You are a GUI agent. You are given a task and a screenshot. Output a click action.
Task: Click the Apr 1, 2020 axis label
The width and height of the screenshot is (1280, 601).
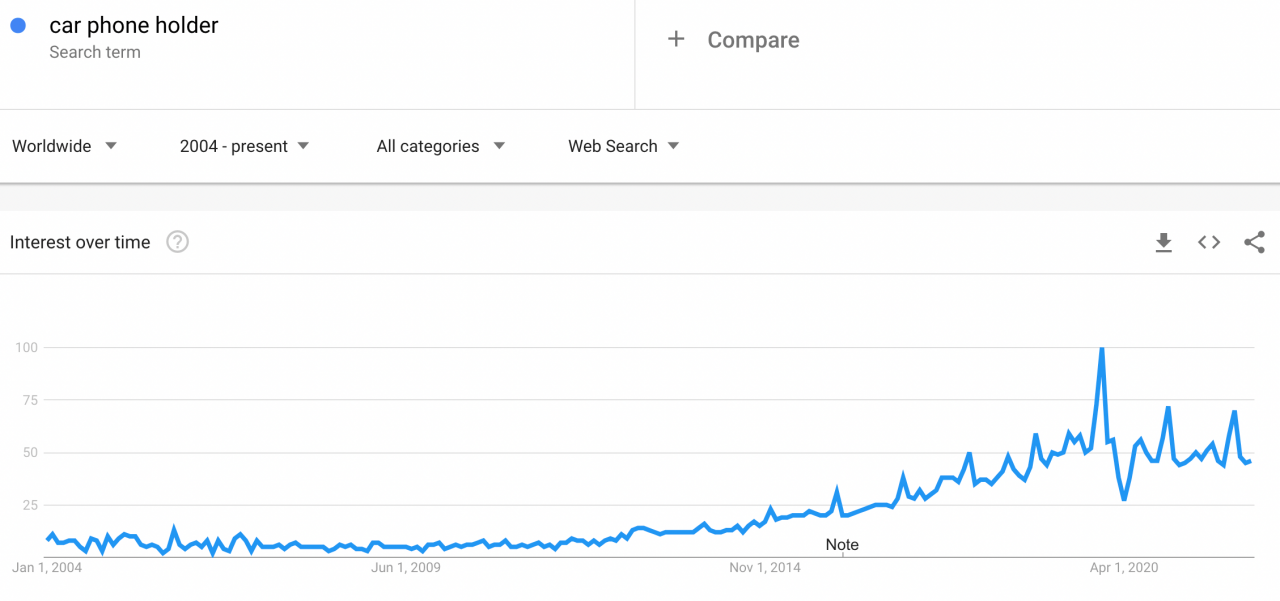(x=1124, y=568)
